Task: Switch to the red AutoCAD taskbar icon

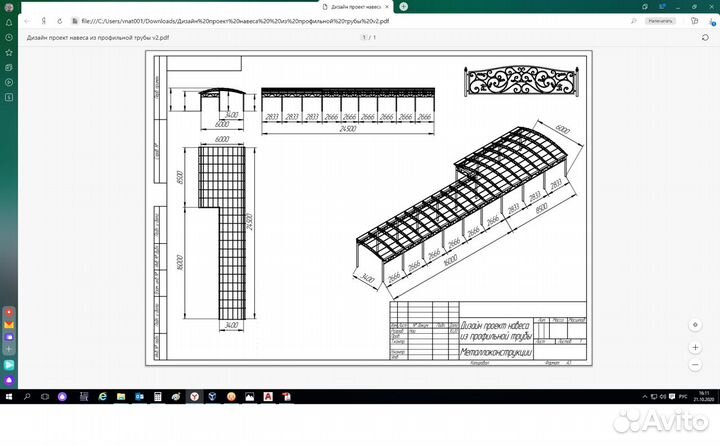Action: (268, 397)
